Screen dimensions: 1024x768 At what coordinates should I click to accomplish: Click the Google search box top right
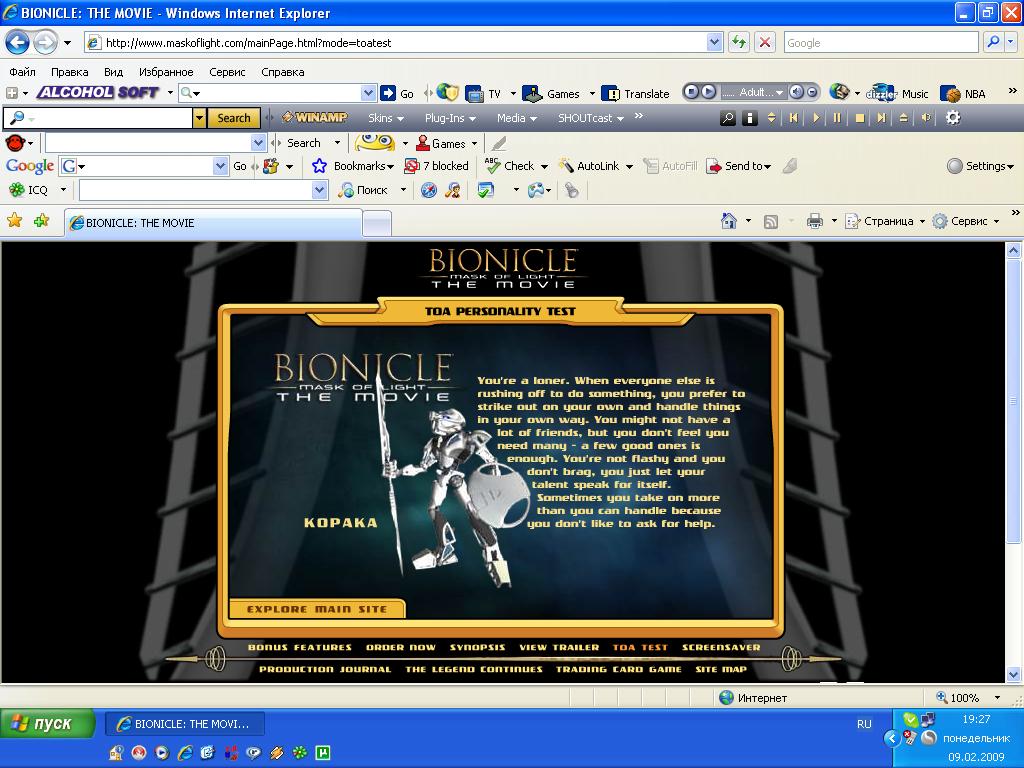(880, 42)
